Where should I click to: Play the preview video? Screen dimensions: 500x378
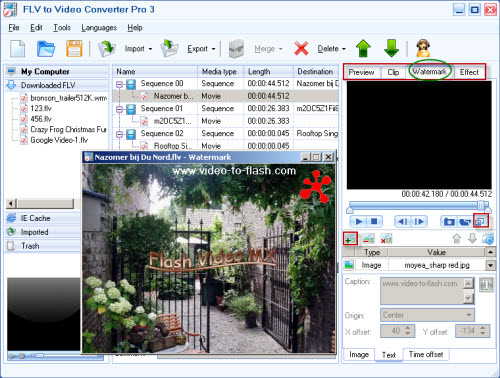tap(359, 221)
